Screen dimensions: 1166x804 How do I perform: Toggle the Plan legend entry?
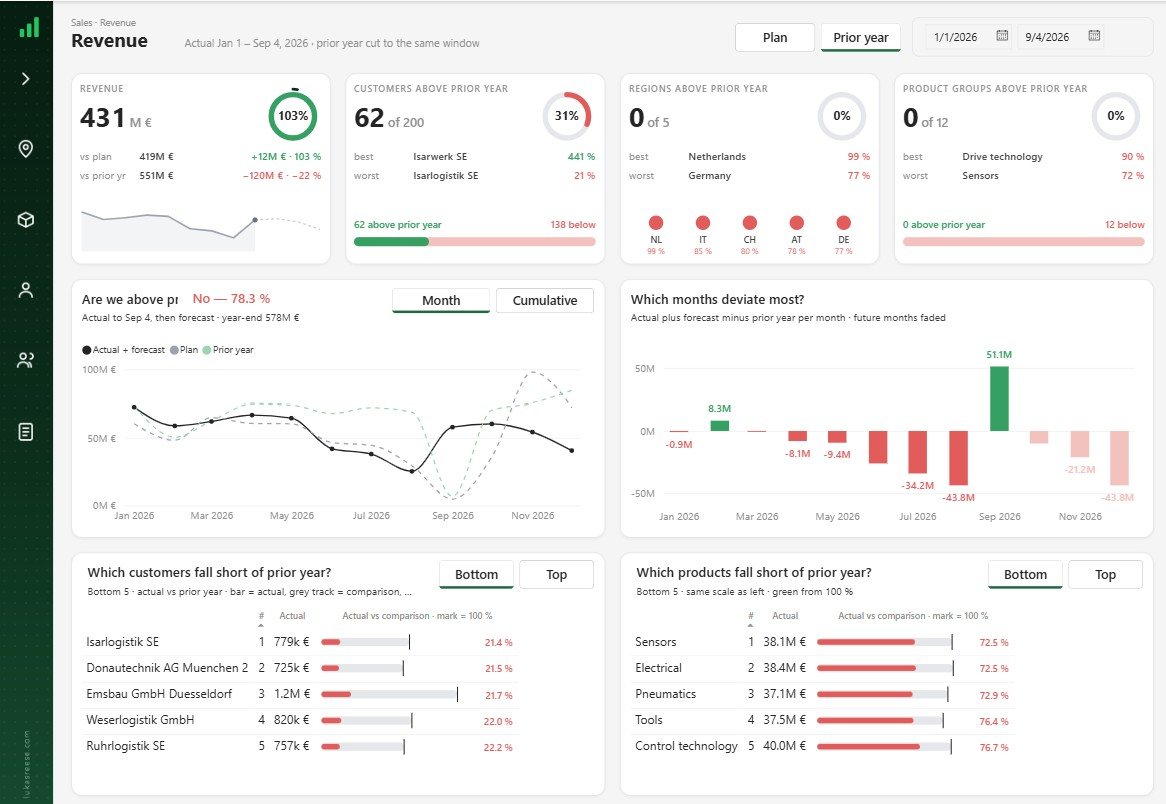(184, 350)
